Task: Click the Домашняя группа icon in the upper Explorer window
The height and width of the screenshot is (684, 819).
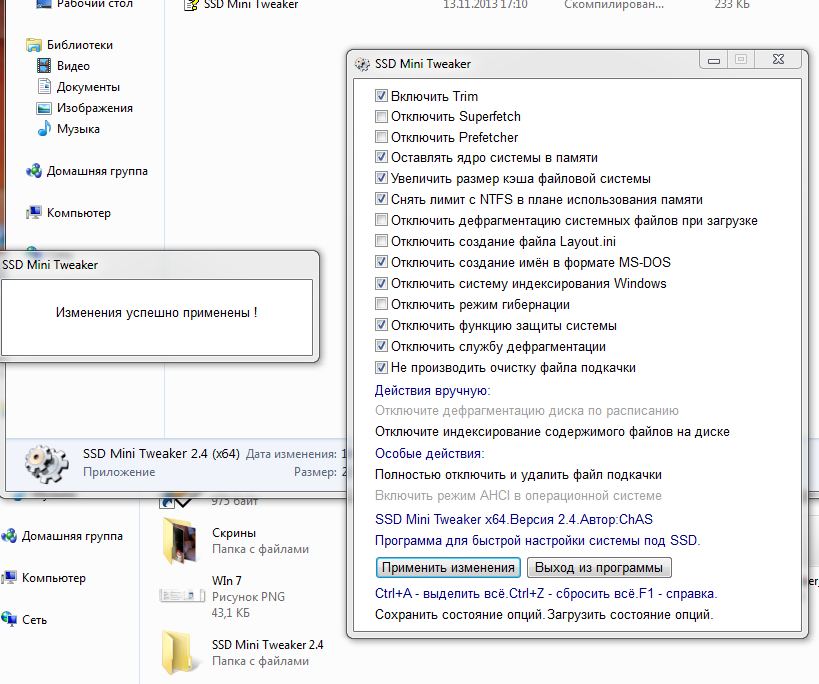Action: (34, 171)
